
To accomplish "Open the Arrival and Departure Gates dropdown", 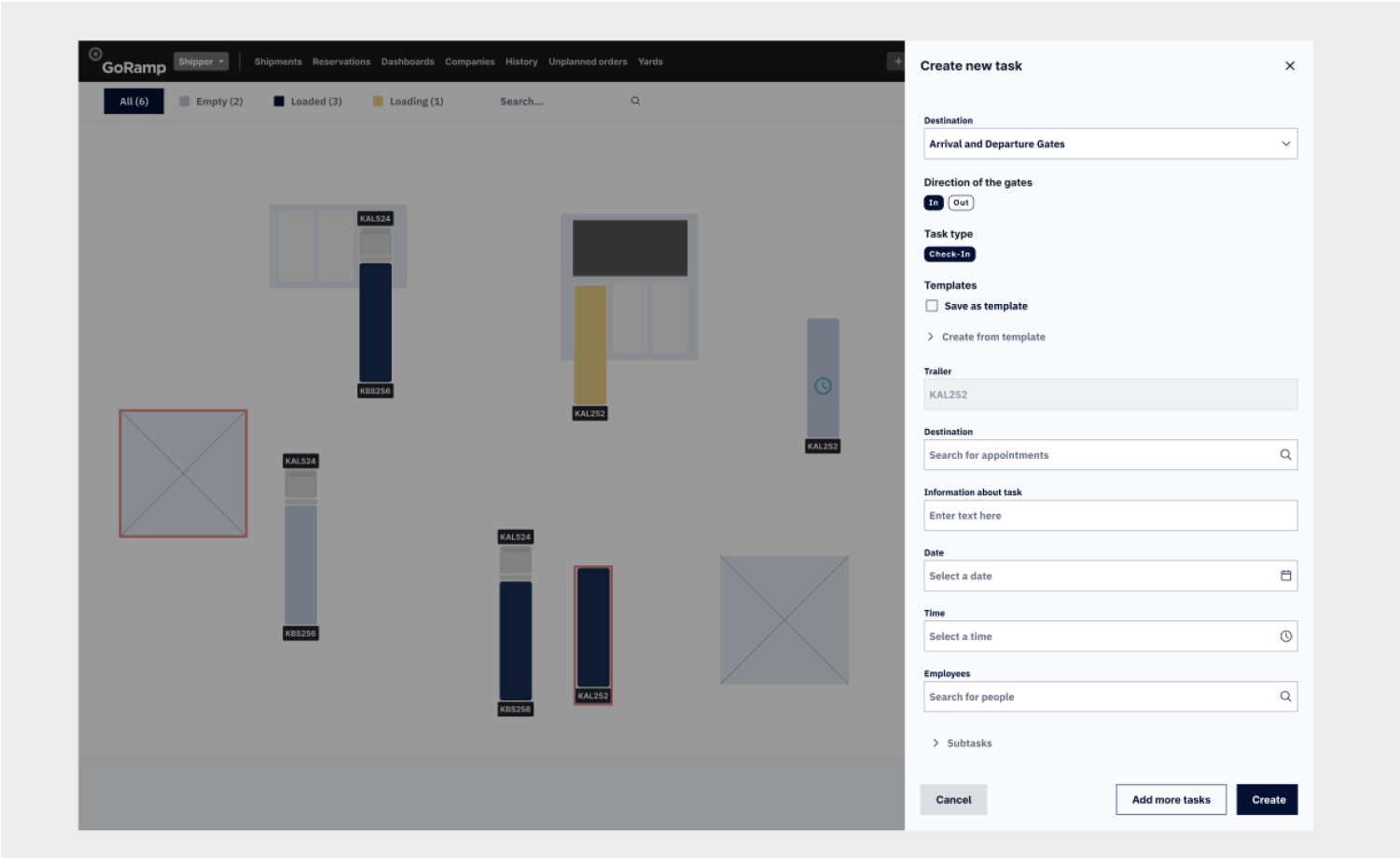I will pyautogui.click(x=1110, y=144).
